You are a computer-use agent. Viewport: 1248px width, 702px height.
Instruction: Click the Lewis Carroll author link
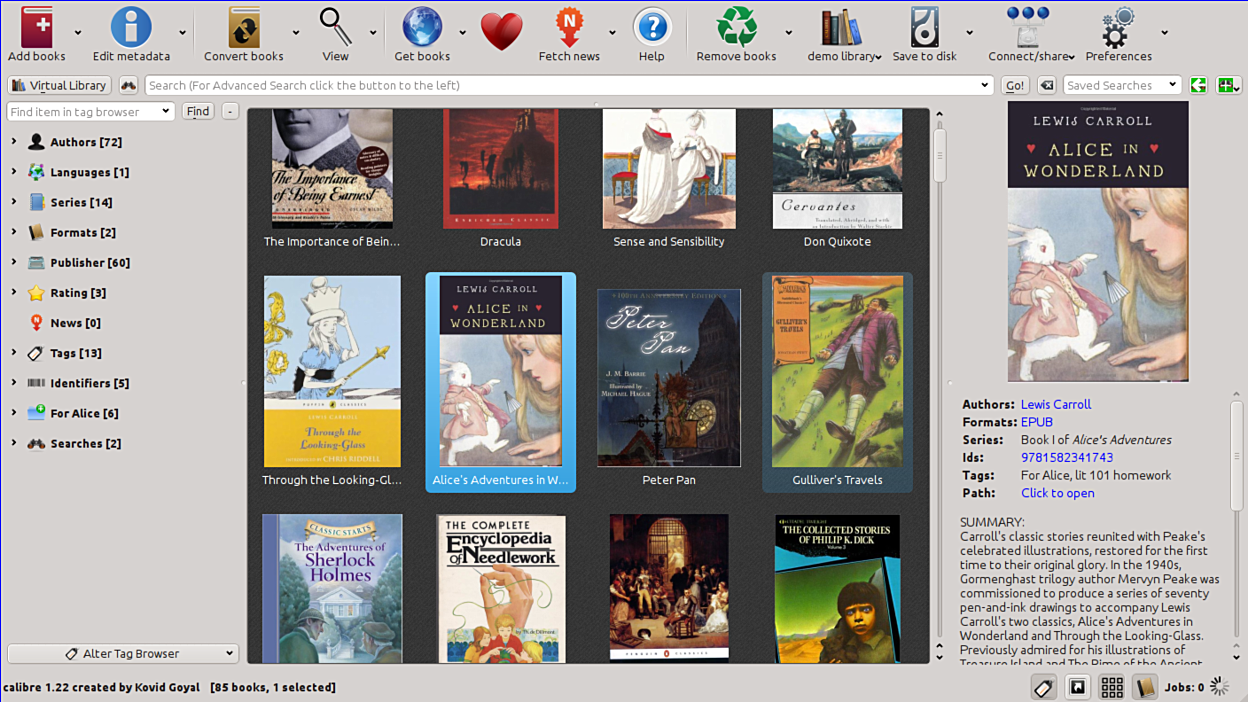tap(1055, 405)
